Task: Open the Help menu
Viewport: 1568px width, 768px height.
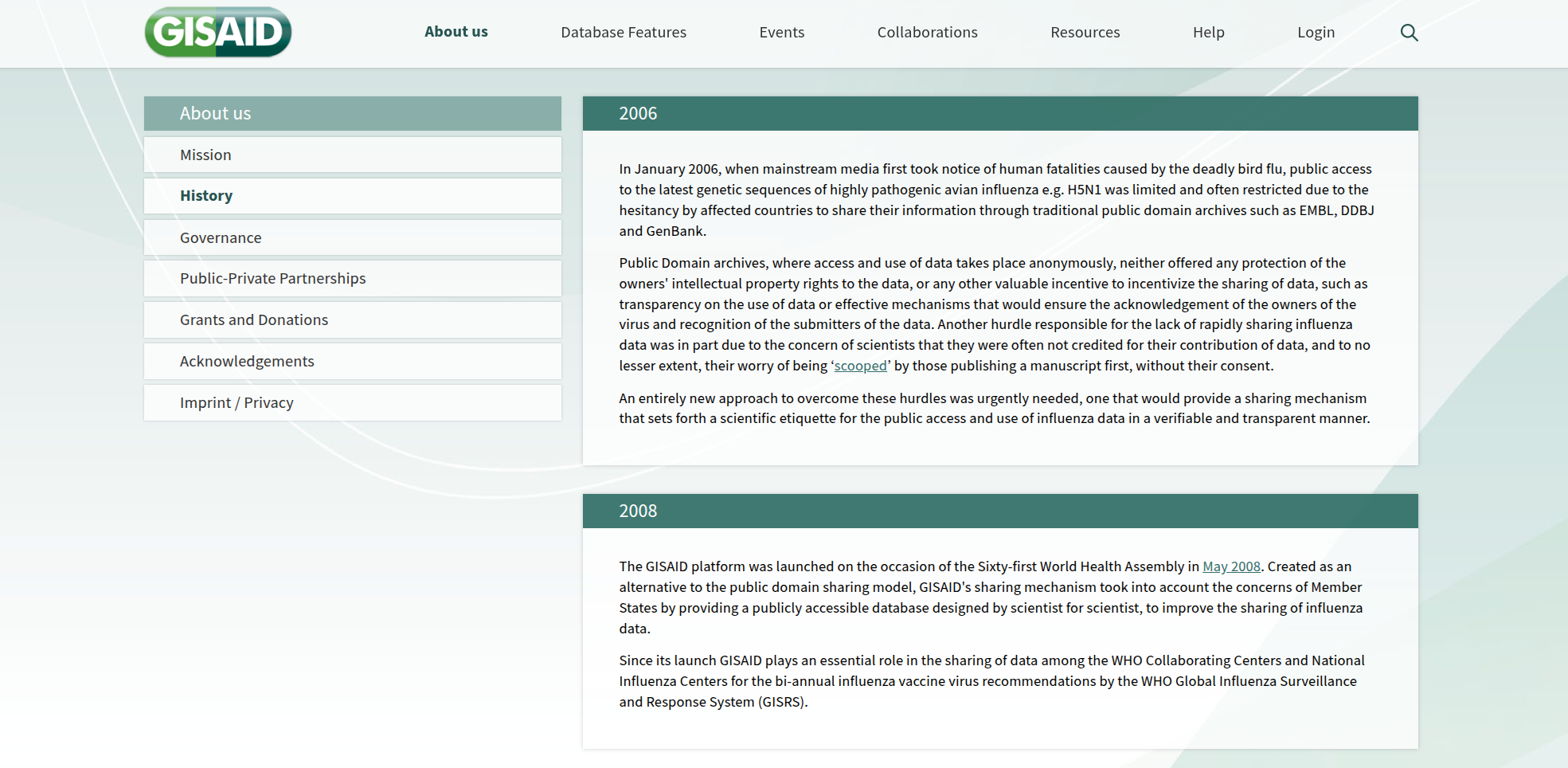Action: pyautogui.click(x=1209, y=33)
